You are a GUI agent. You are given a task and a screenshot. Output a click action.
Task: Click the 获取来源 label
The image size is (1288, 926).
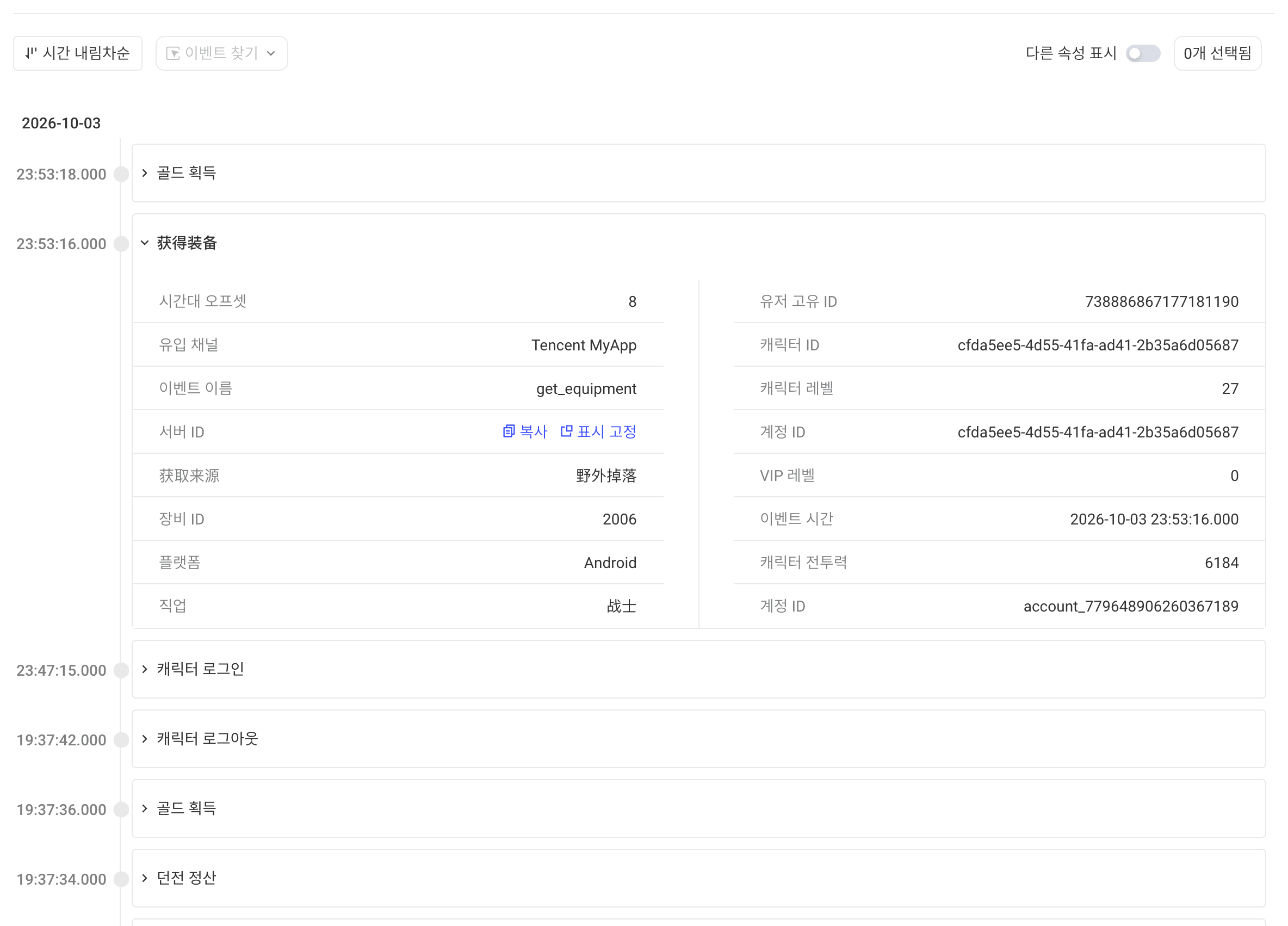pyautogui.click(x=189, y=476)
